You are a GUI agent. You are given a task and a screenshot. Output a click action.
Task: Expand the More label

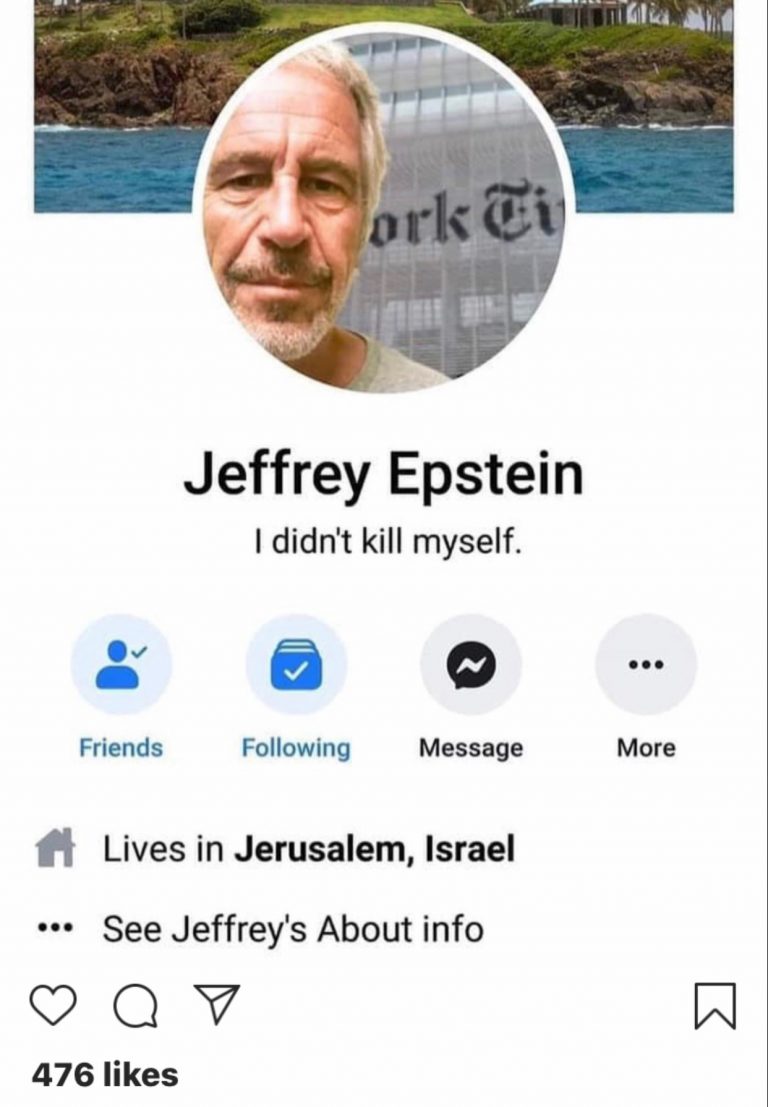pyautogui.click(x=646, y=748)
